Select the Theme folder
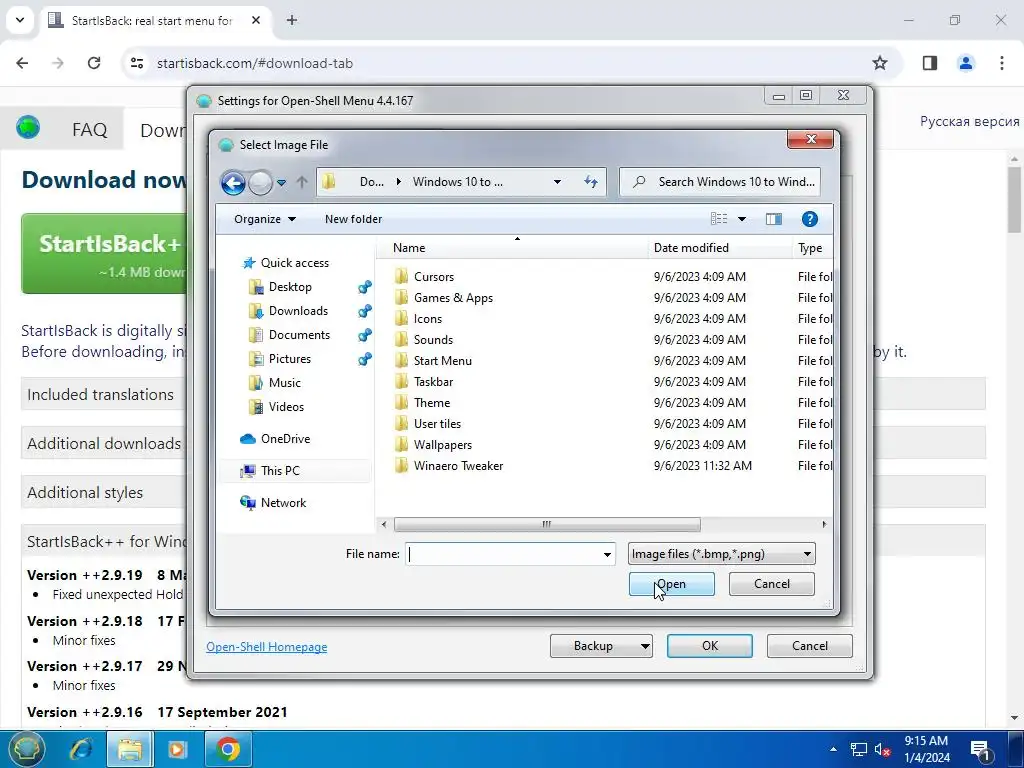The height and width of the screenshot is (768, 1024). click(x=432, y=403)
